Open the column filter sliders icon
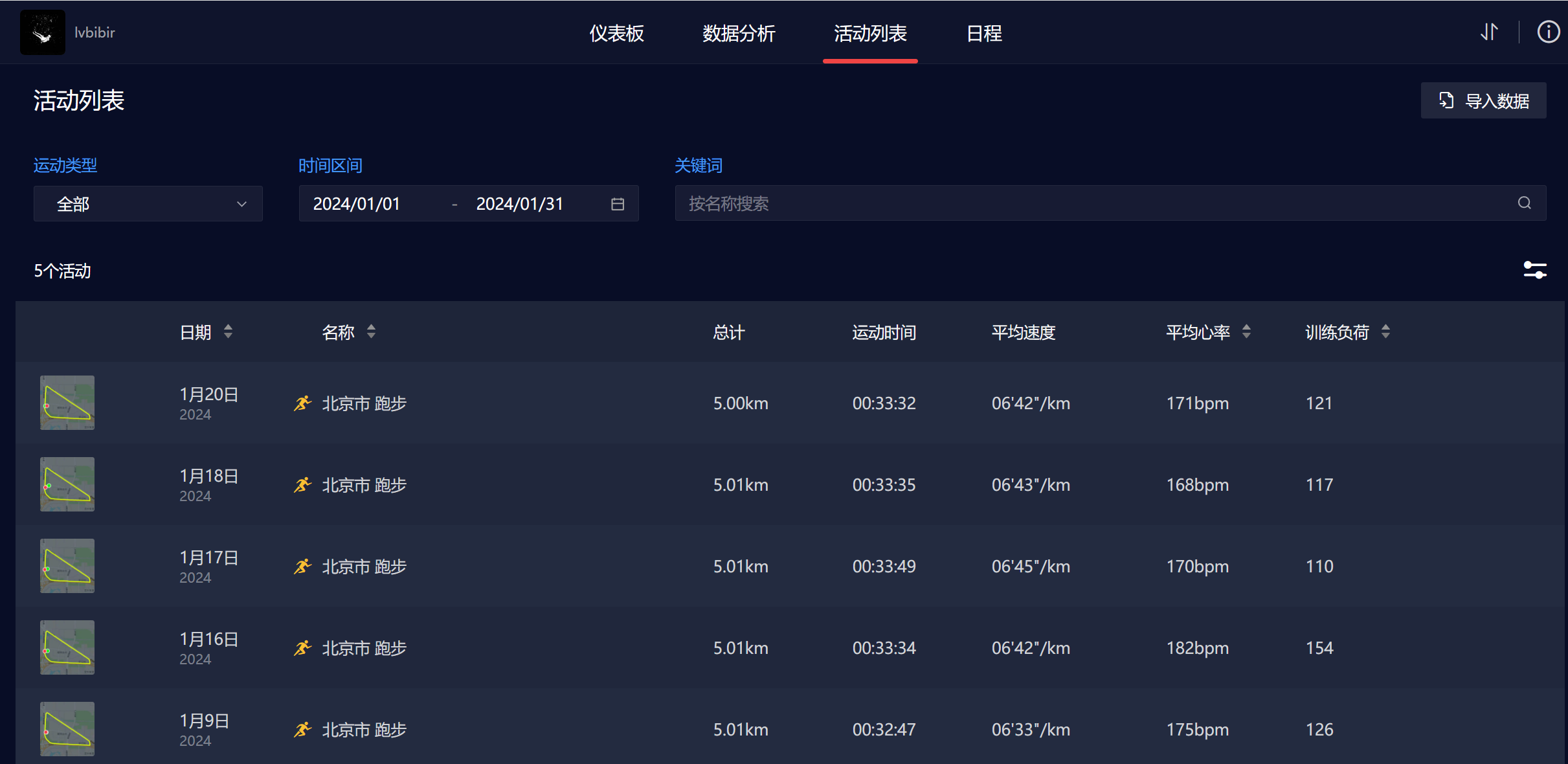The image size is (1568, 764). click(1534, 270)
